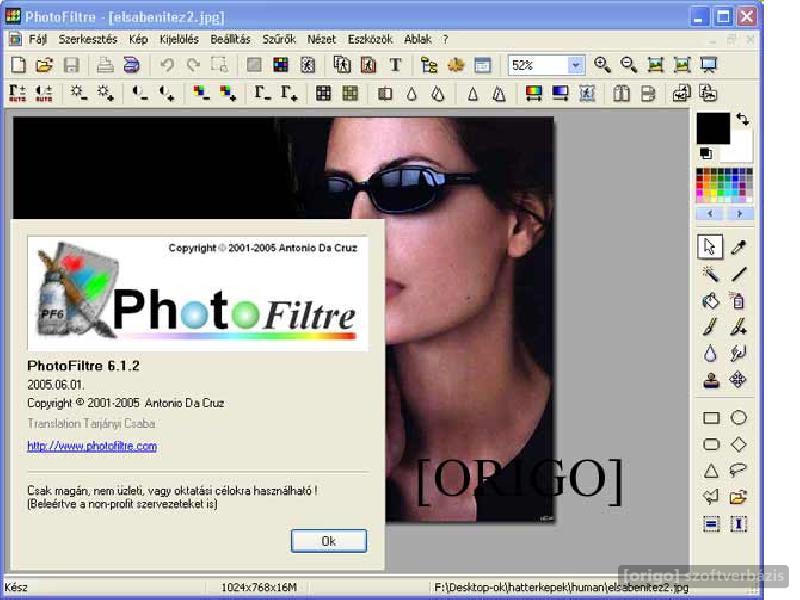Choose the rectangle selection shape
The width and height of the screenshot is (800, 600).
pyautogui.click(x=711, y=418)
